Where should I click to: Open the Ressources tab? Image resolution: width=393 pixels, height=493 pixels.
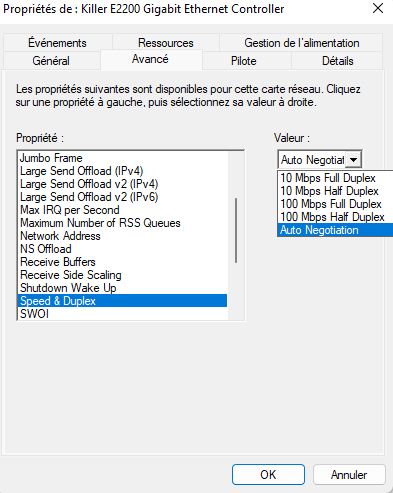click(x=166, y=43)
